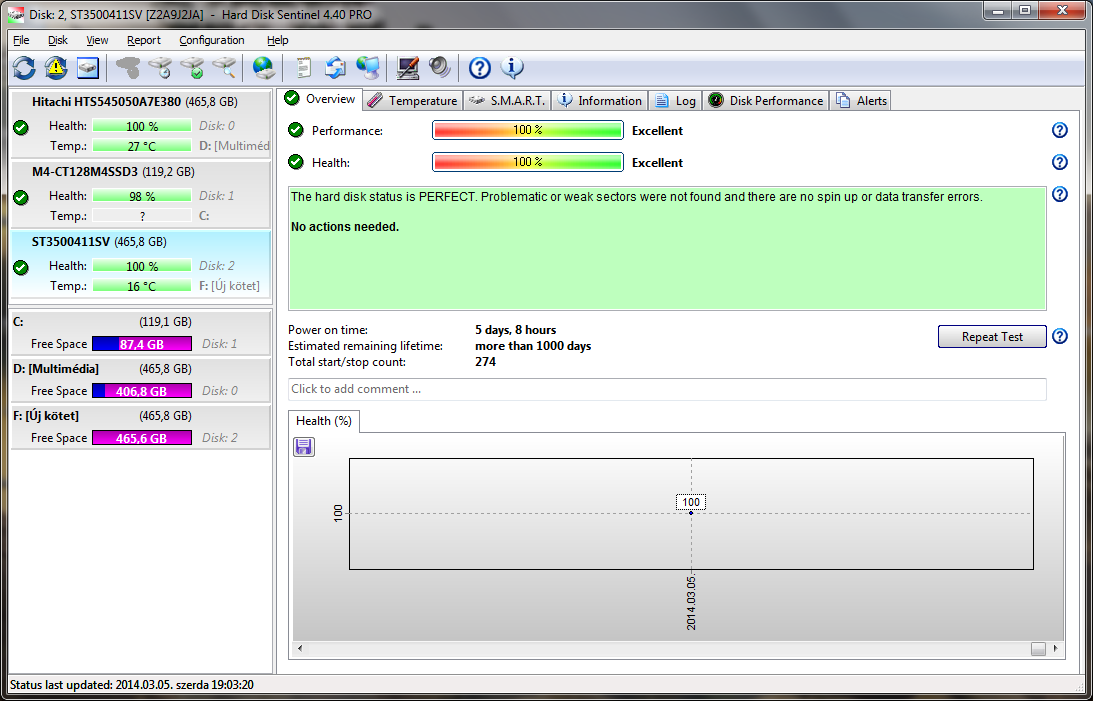Open the Report menu

(x=144, y=40)
